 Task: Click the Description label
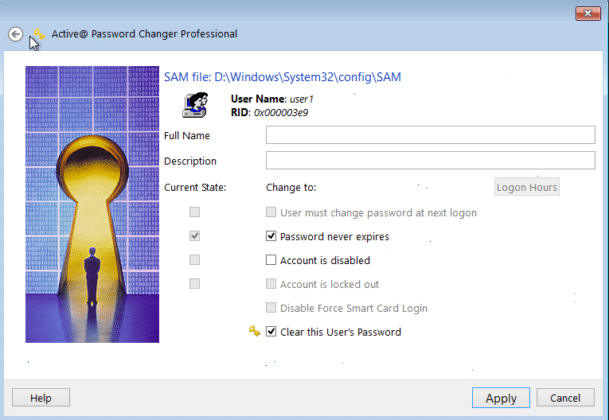(x=190, y=161)
